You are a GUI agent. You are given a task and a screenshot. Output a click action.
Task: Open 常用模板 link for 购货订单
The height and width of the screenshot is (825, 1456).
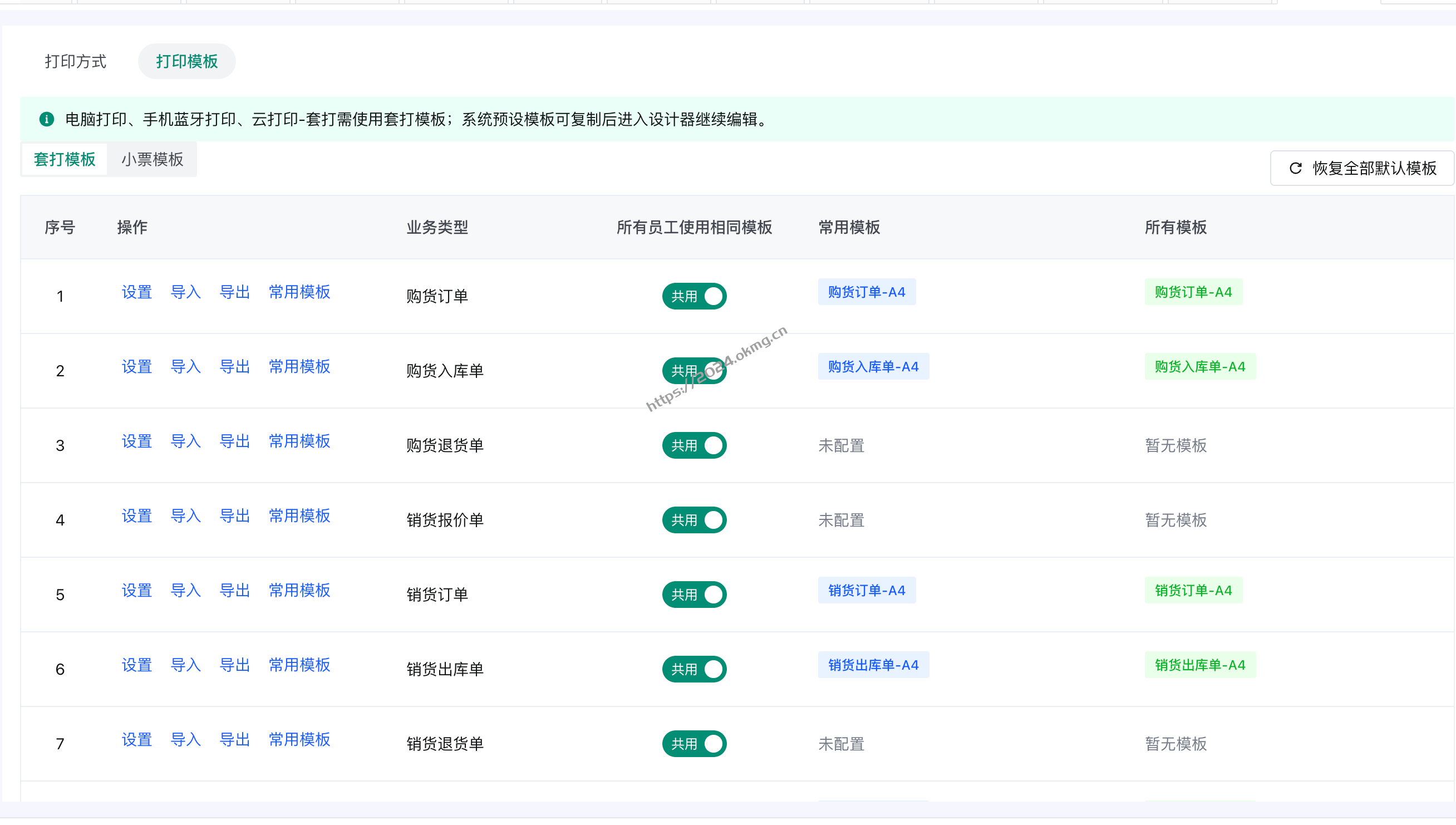(299, 292)
